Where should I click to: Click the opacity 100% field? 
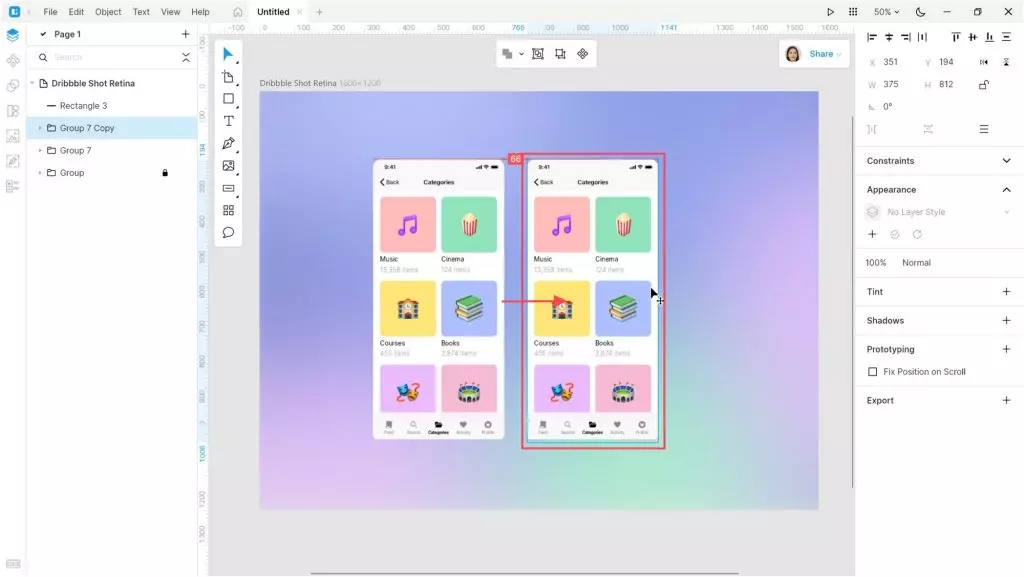point(876,262)
